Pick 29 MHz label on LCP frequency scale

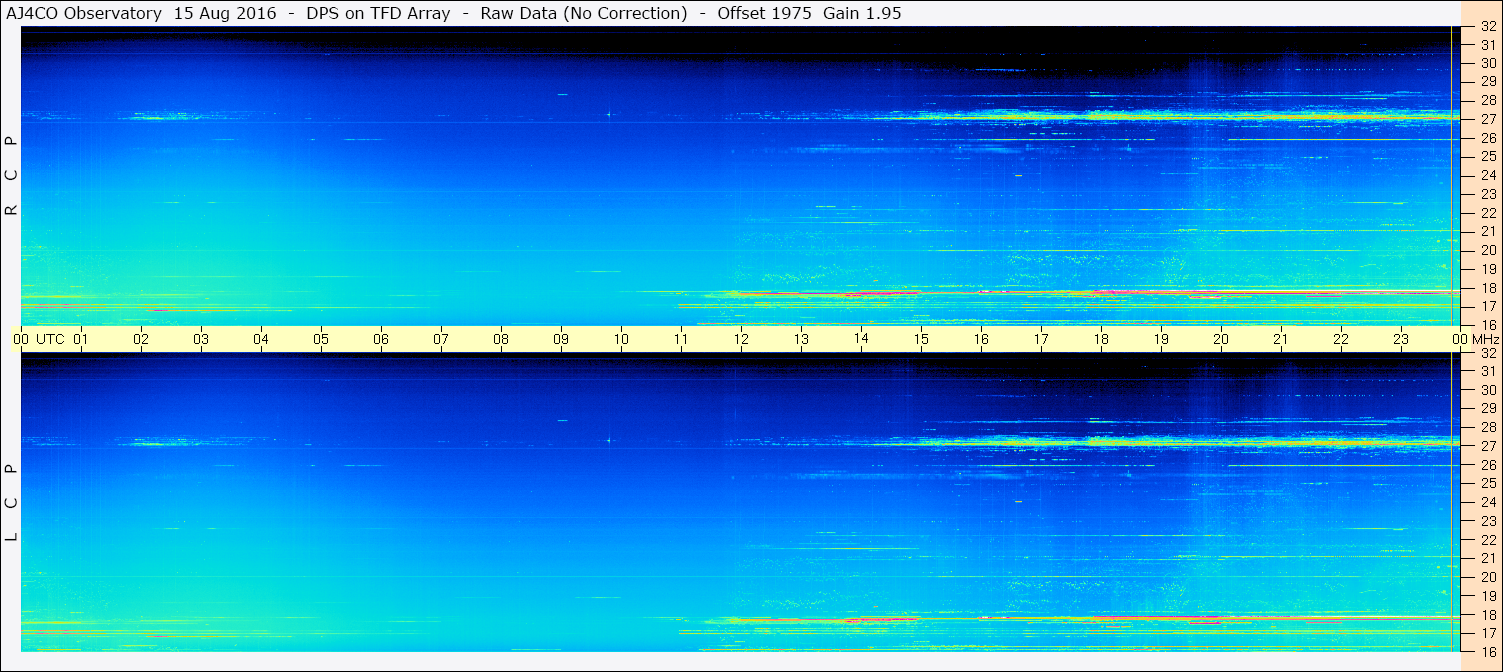[x=1488, y=409]
